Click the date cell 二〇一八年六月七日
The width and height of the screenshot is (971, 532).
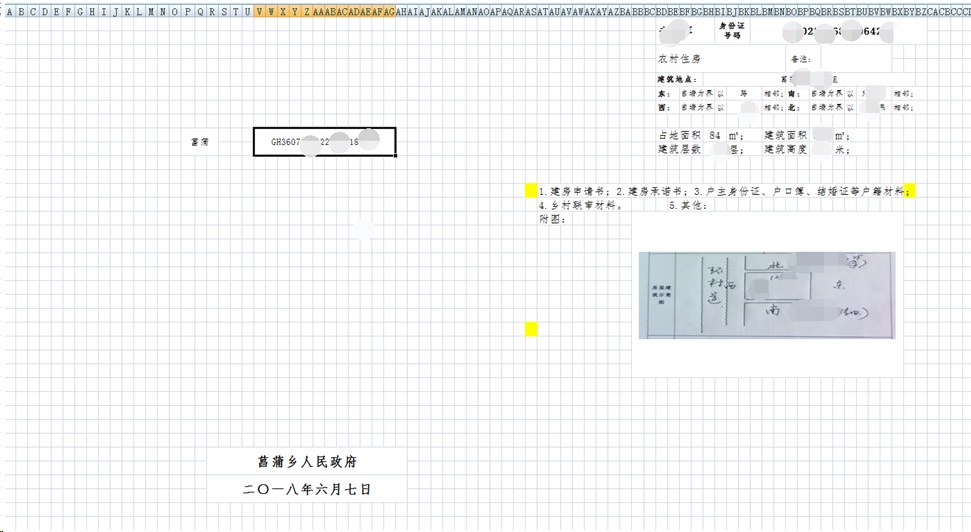pos(307,489)
